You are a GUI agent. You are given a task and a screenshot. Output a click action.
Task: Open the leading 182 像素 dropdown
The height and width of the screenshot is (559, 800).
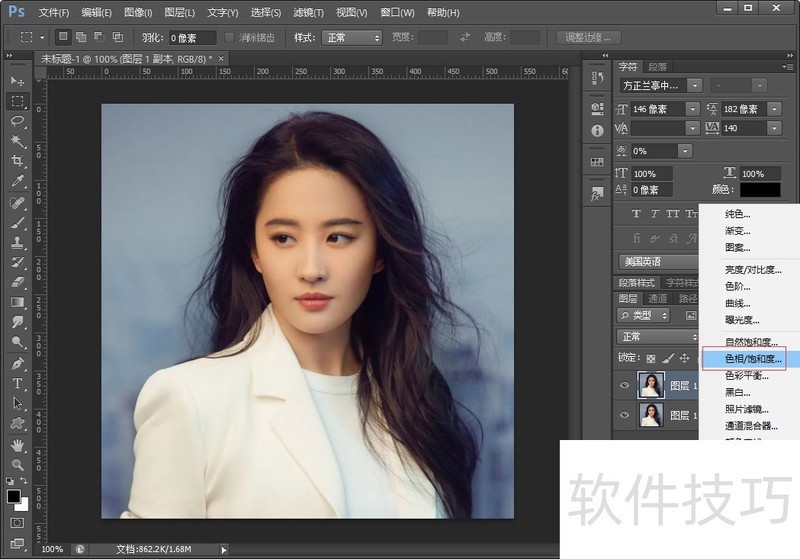tap(774, 109)
